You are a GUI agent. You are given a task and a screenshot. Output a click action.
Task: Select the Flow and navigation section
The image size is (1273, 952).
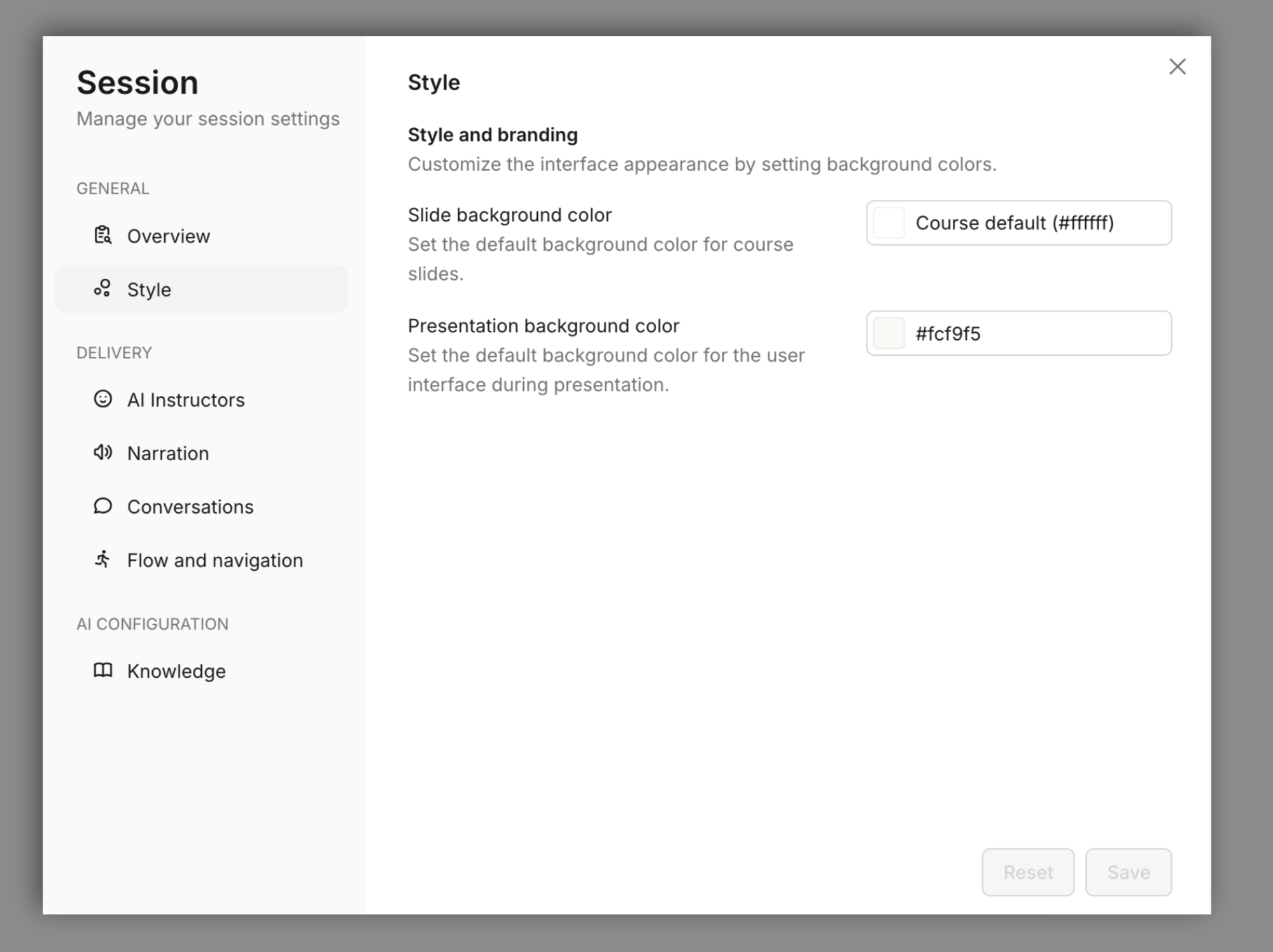tap(215, 560)
